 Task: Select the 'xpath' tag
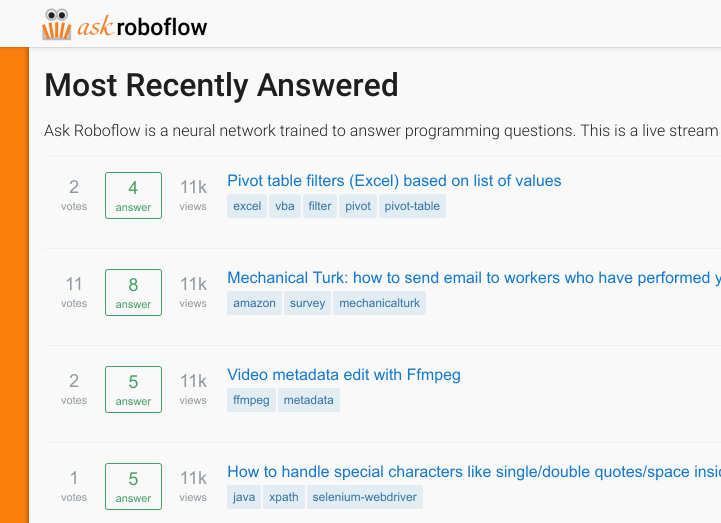pyautogui.click(x=284, y=498)
